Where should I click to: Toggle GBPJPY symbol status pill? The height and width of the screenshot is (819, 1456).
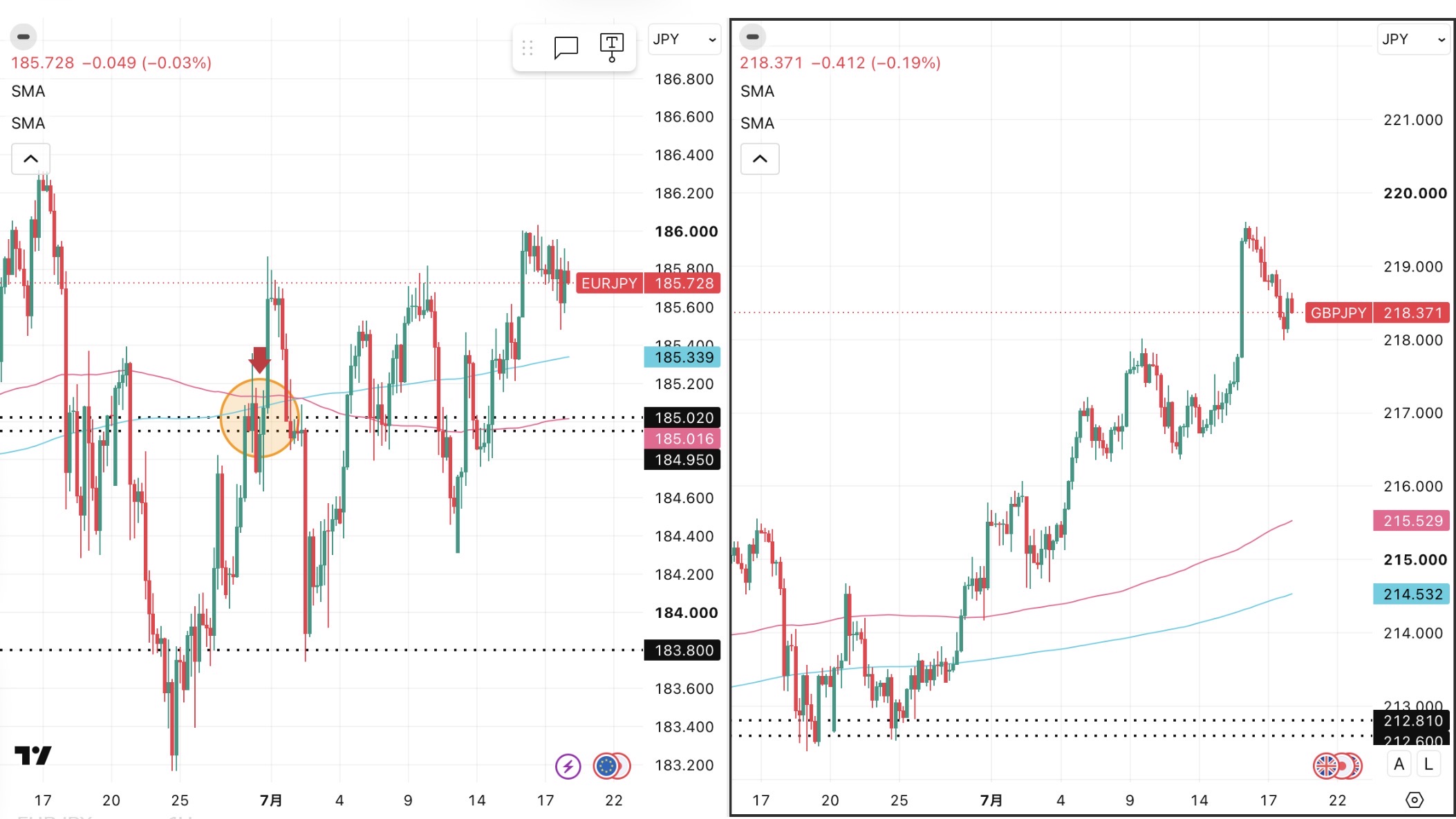pos(753,37)
